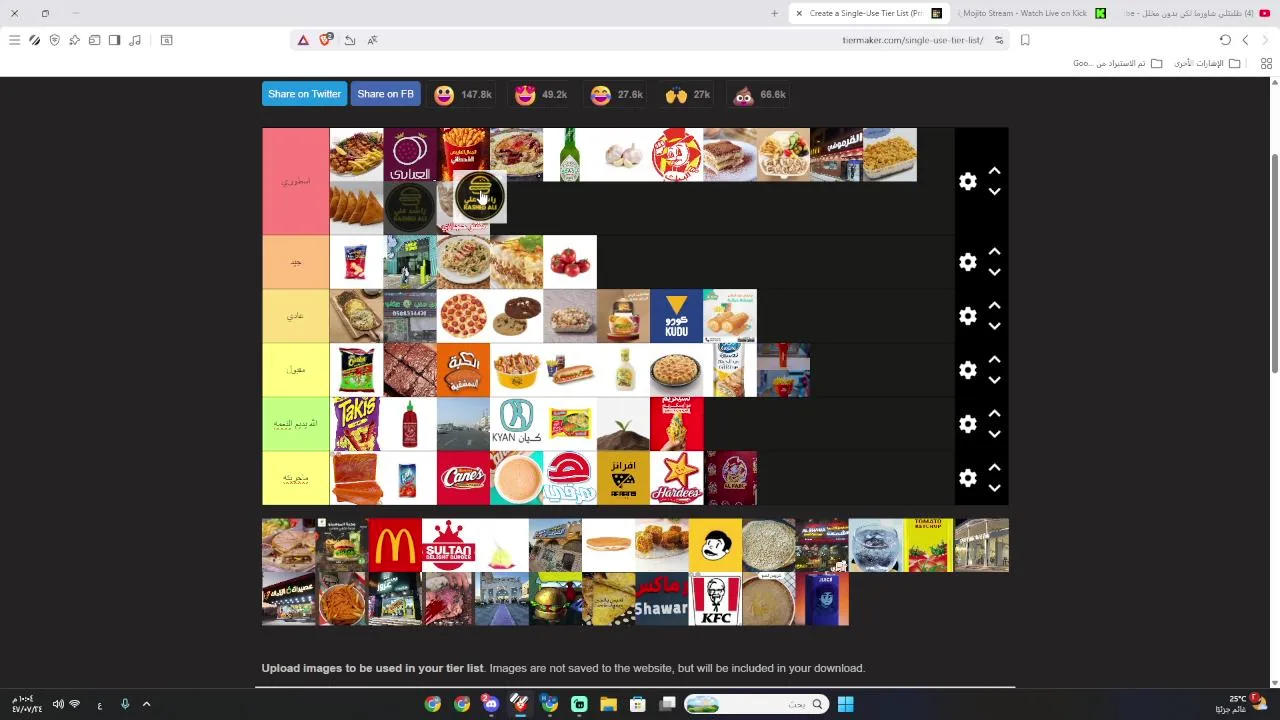The height and width of the screenshot is (720, 1280).
Task: Open settings gear for the row with garlic
Action: click(967, 181)
